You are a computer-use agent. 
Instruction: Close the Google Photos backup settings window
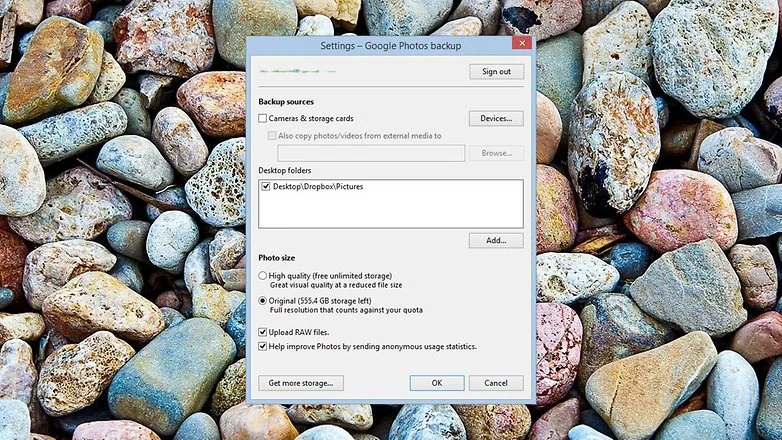(x=522, y=43)
